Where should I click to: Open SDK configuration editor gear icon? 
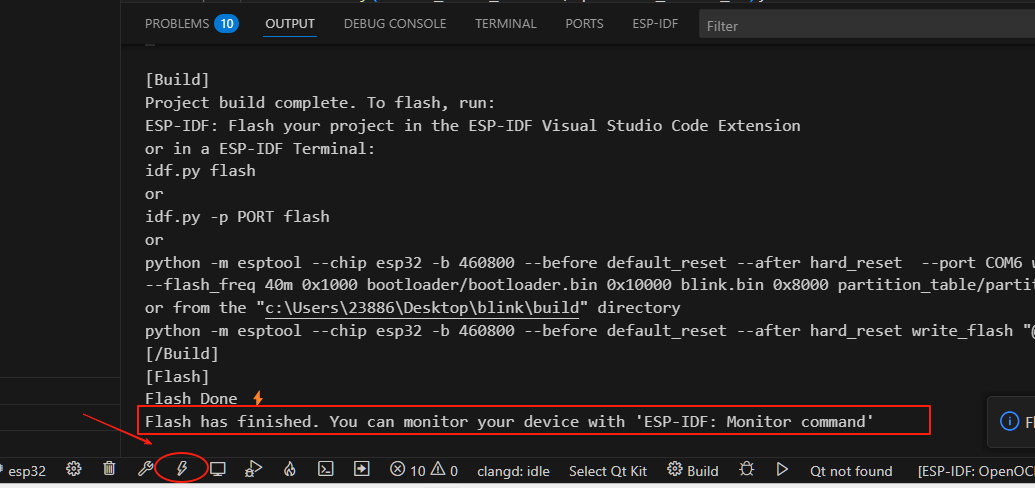tap(74, 469)
